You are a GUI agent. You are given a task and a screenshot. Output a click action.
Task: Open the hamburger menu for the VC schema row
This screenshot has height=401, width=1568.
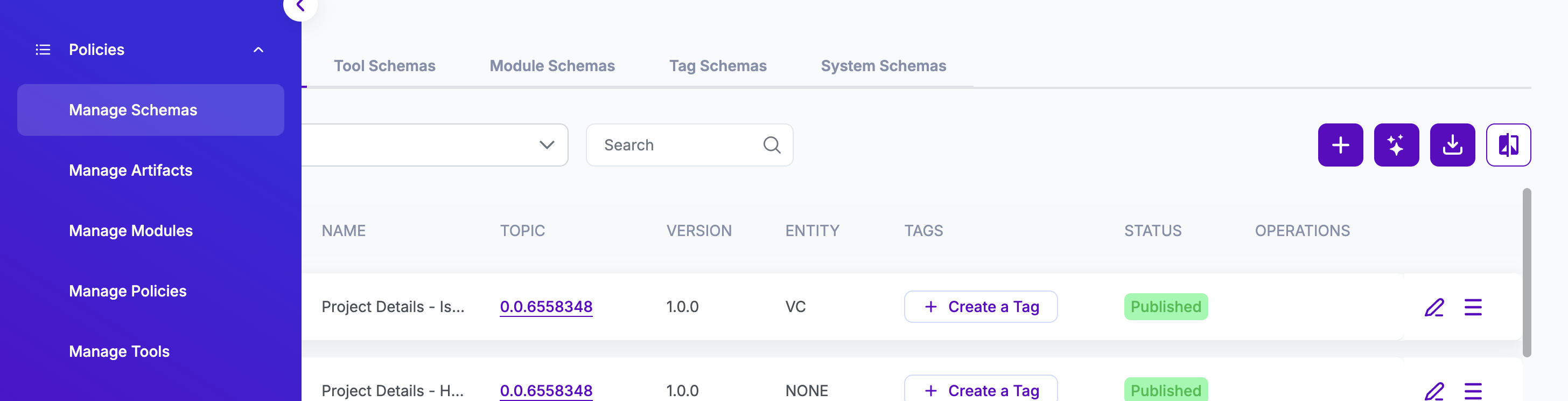[1473, 307]
